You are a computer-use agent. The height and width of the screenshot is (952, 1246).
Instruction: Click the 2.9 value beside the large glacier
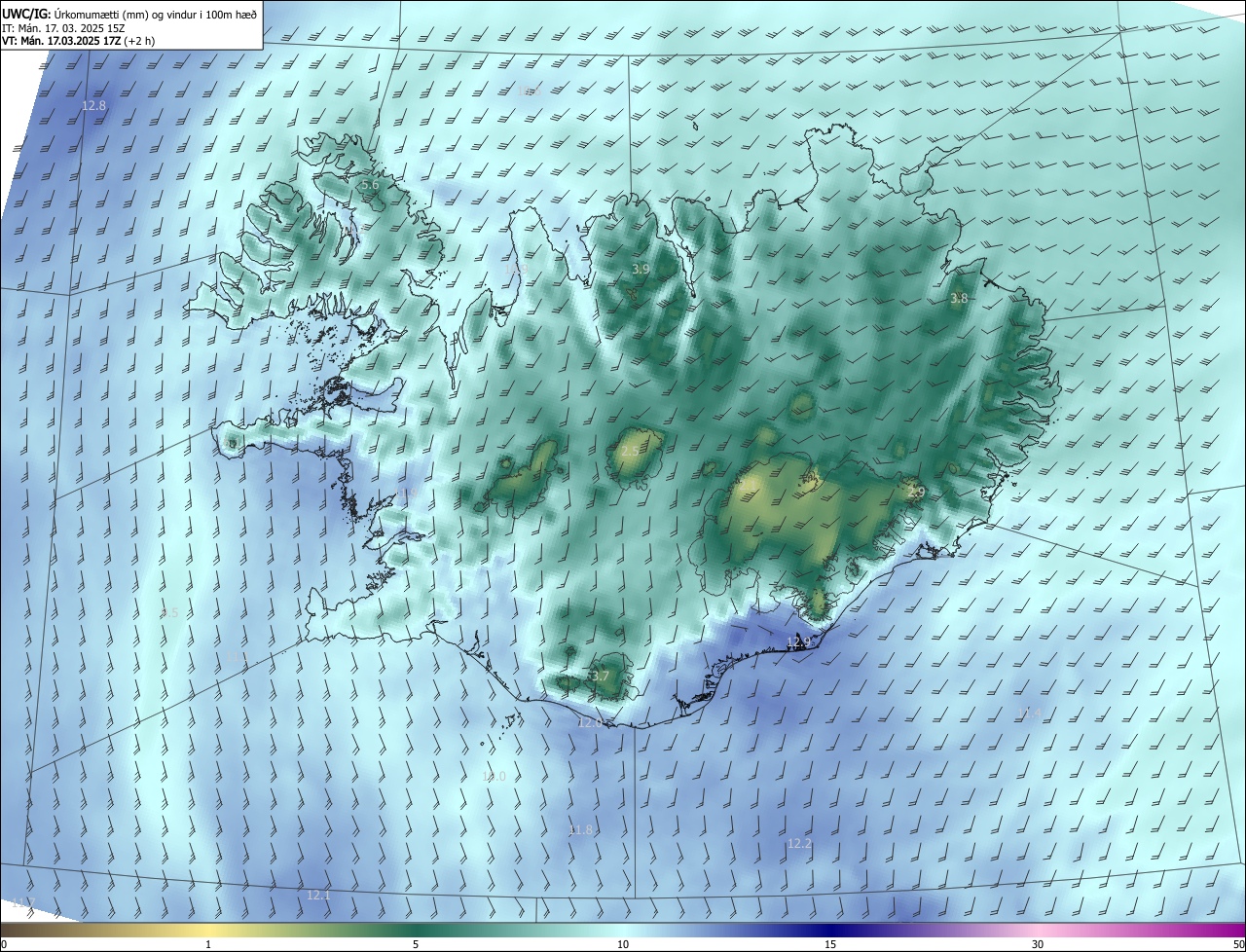point(916,494)
